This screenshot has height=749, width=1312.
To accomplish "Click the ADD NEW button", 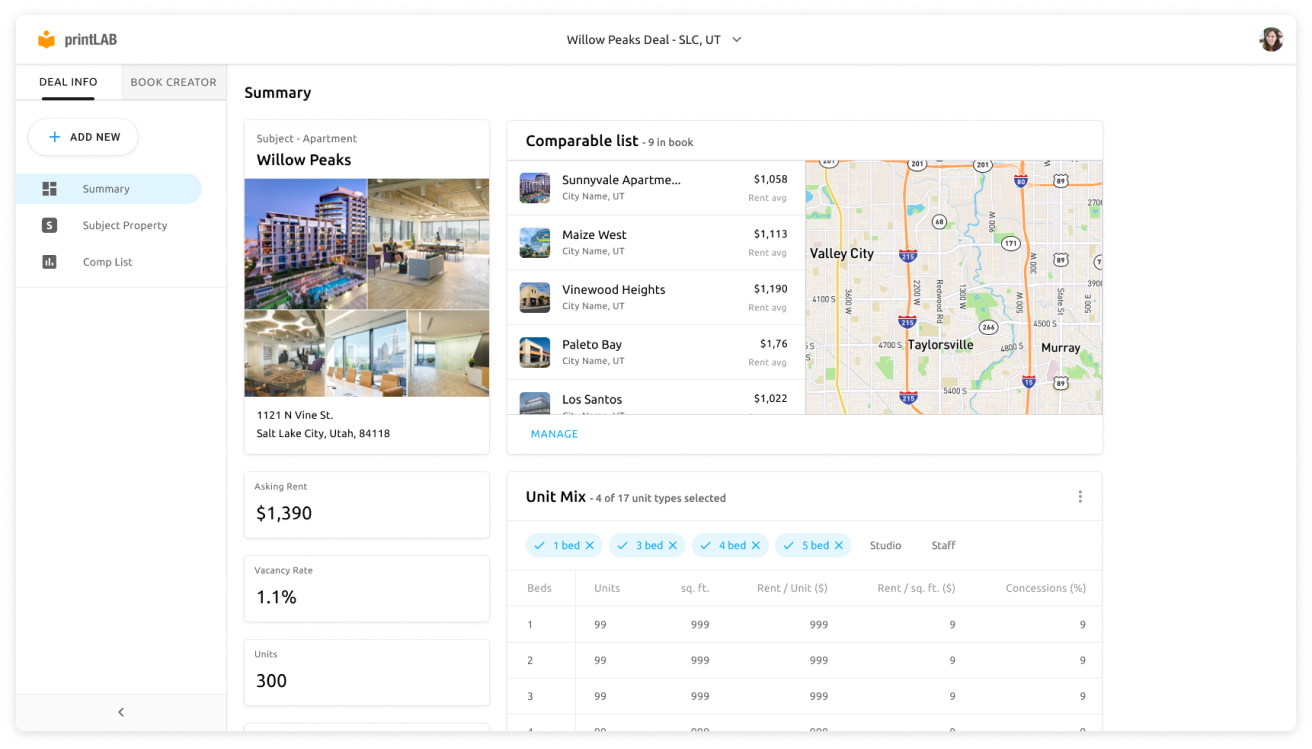I will click(x=83, y=137).
